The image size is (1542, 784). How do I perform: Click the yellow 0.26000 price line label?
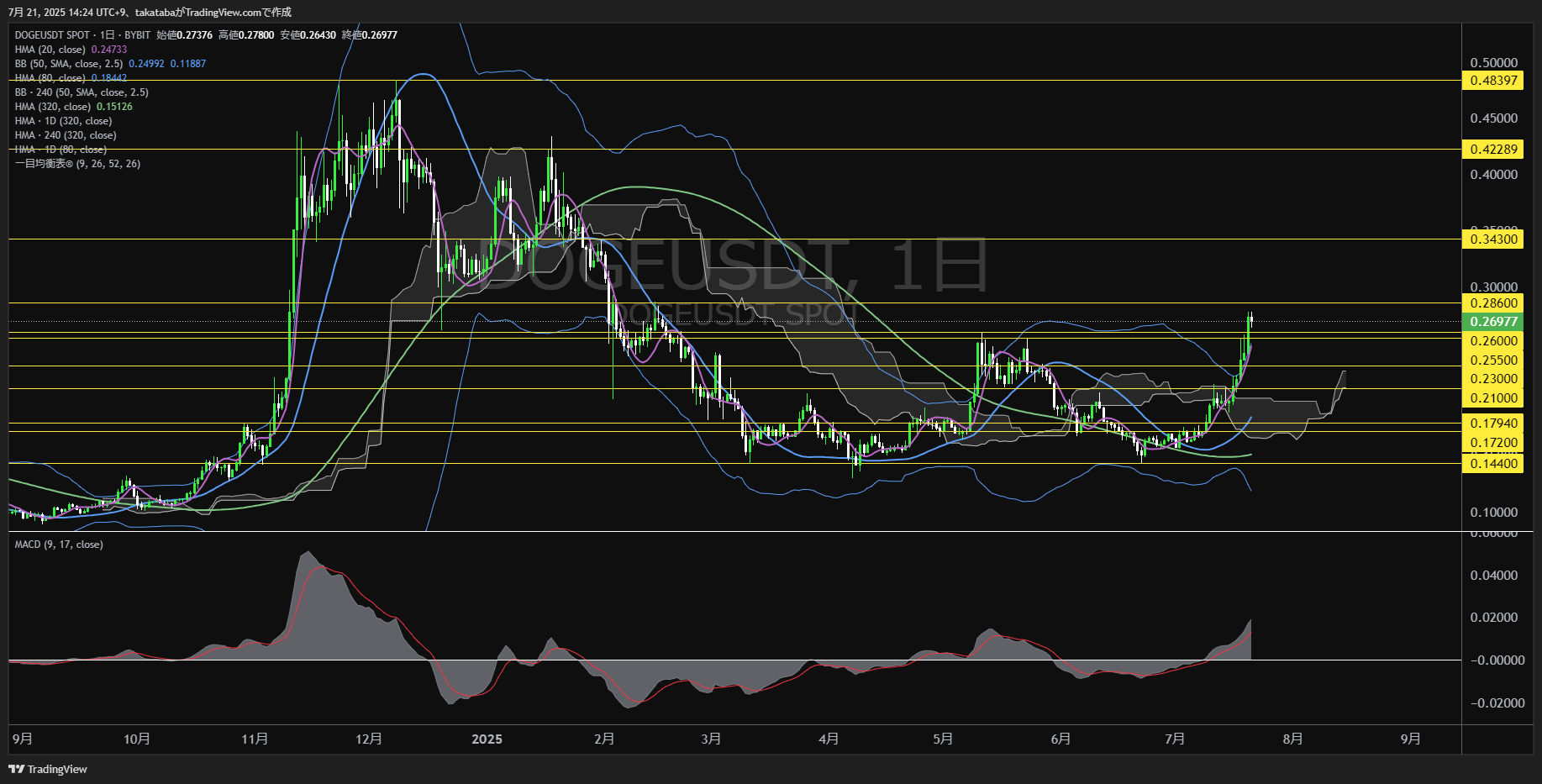(1493, 340)
